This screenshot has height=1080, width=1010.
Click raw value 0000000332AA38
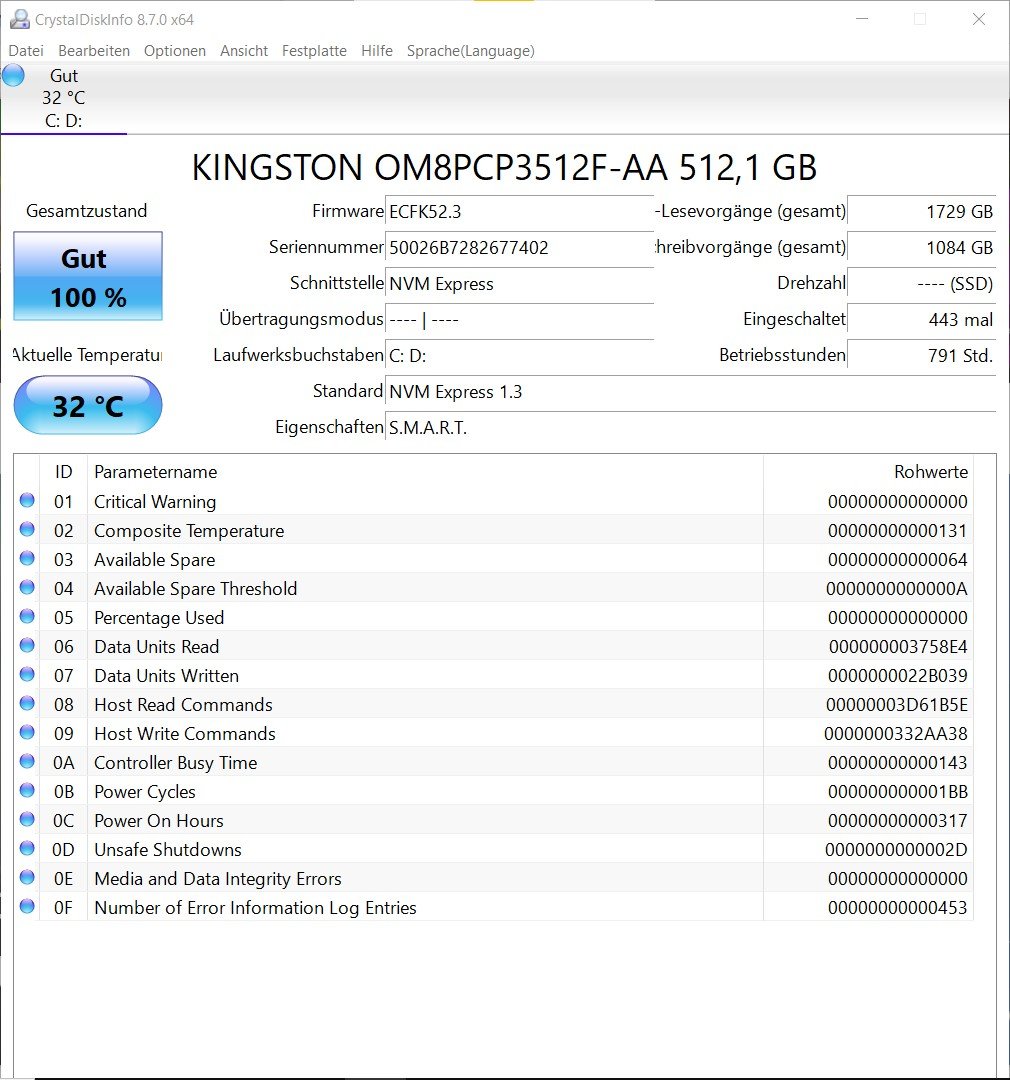(x=896, y=734)
